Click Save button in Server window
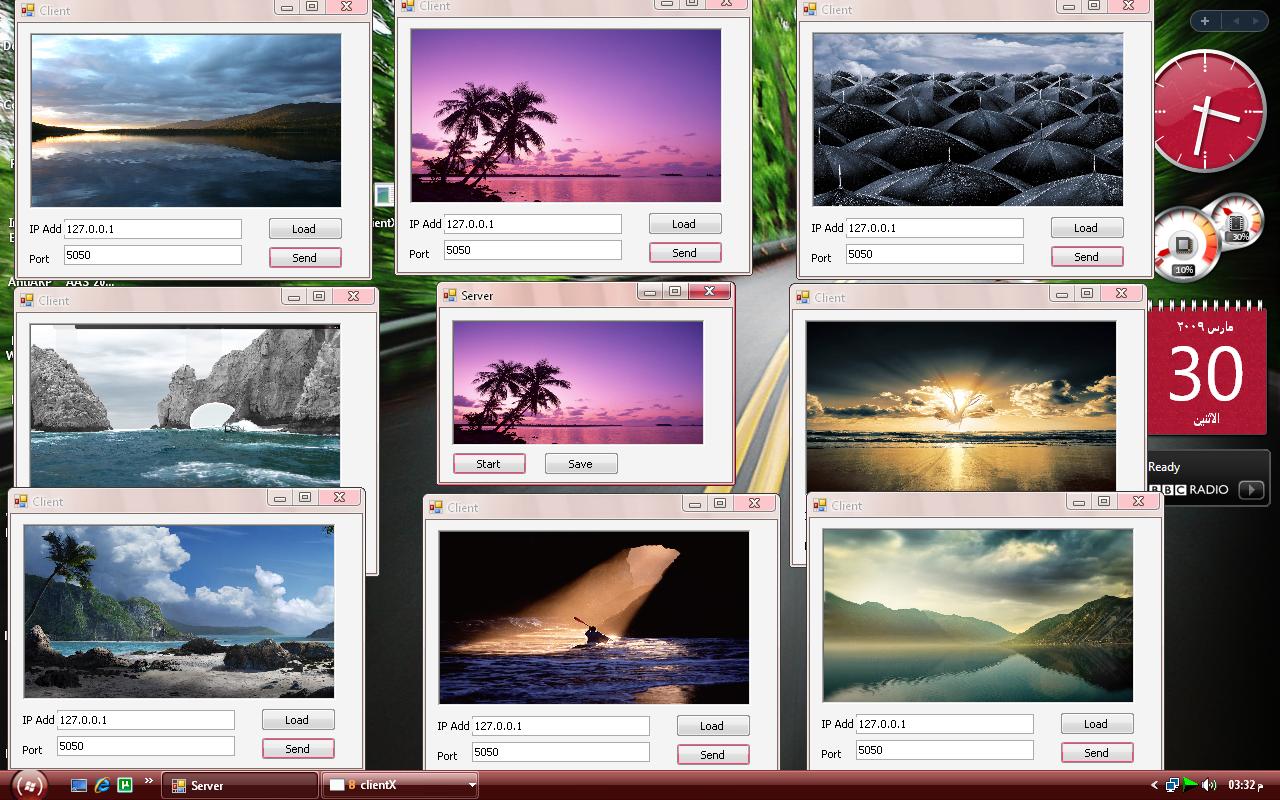 [x=581, y=464]
